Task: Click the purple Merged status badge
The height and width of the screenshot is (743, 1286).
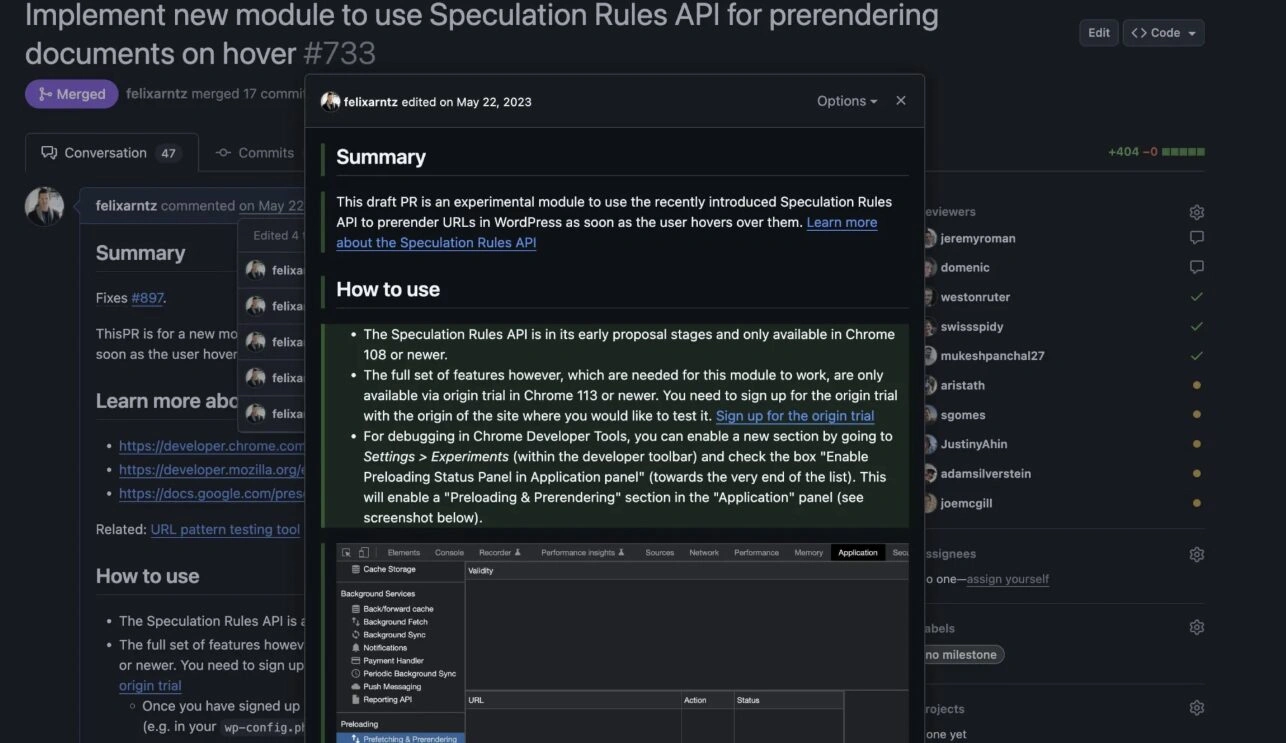Action: coord(72,94)
